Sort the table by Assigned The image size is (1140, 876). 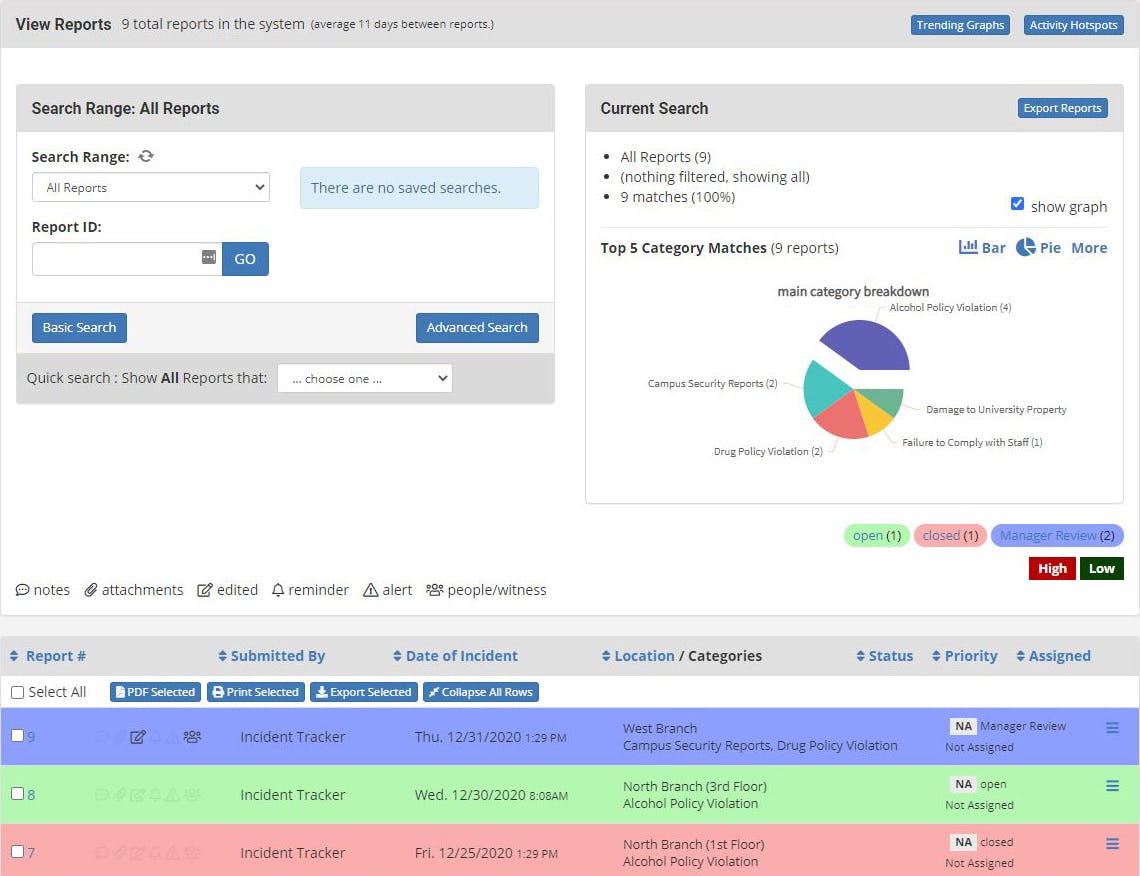1053,656
